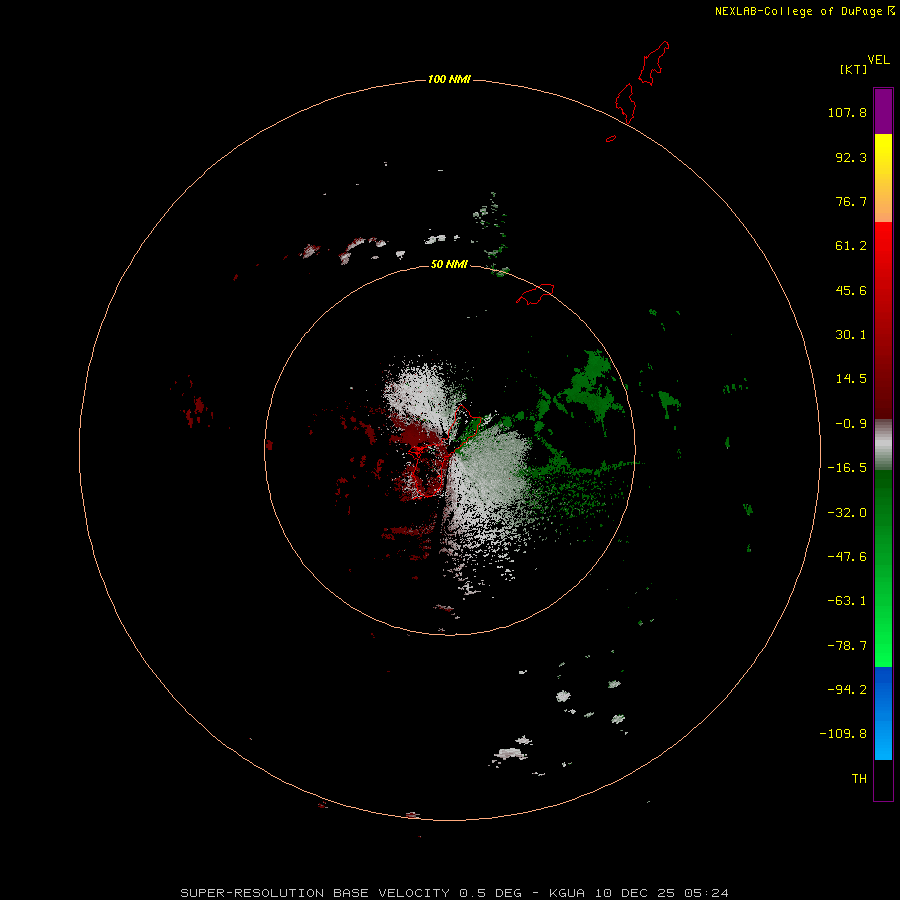Viewport: 900px width, 900px height.
Task: Click the 100 NMI range ring label
Action: (x=449, y=79)
